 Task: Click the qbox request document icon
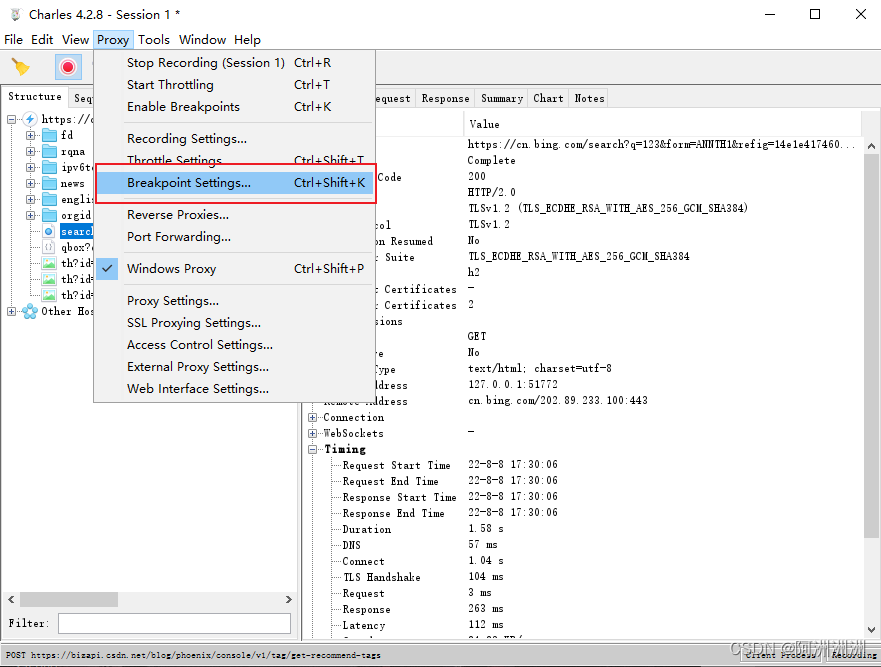(x=49, y=247)
